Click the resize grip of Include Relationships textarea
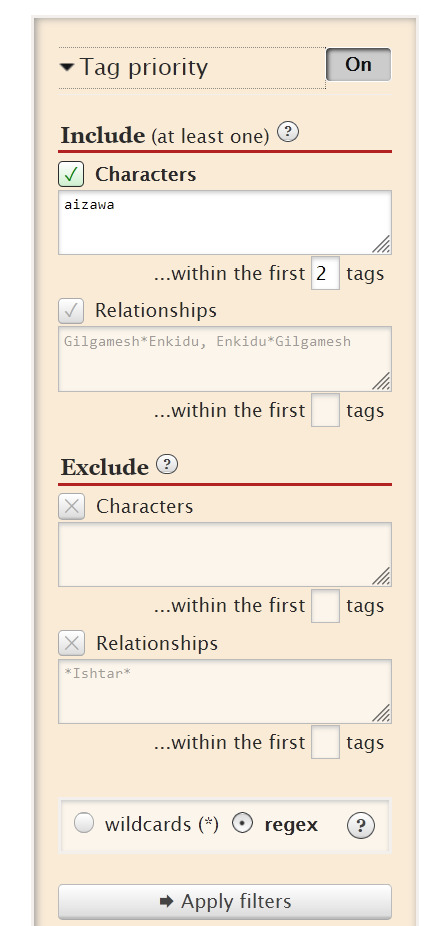 pos(381,381)
